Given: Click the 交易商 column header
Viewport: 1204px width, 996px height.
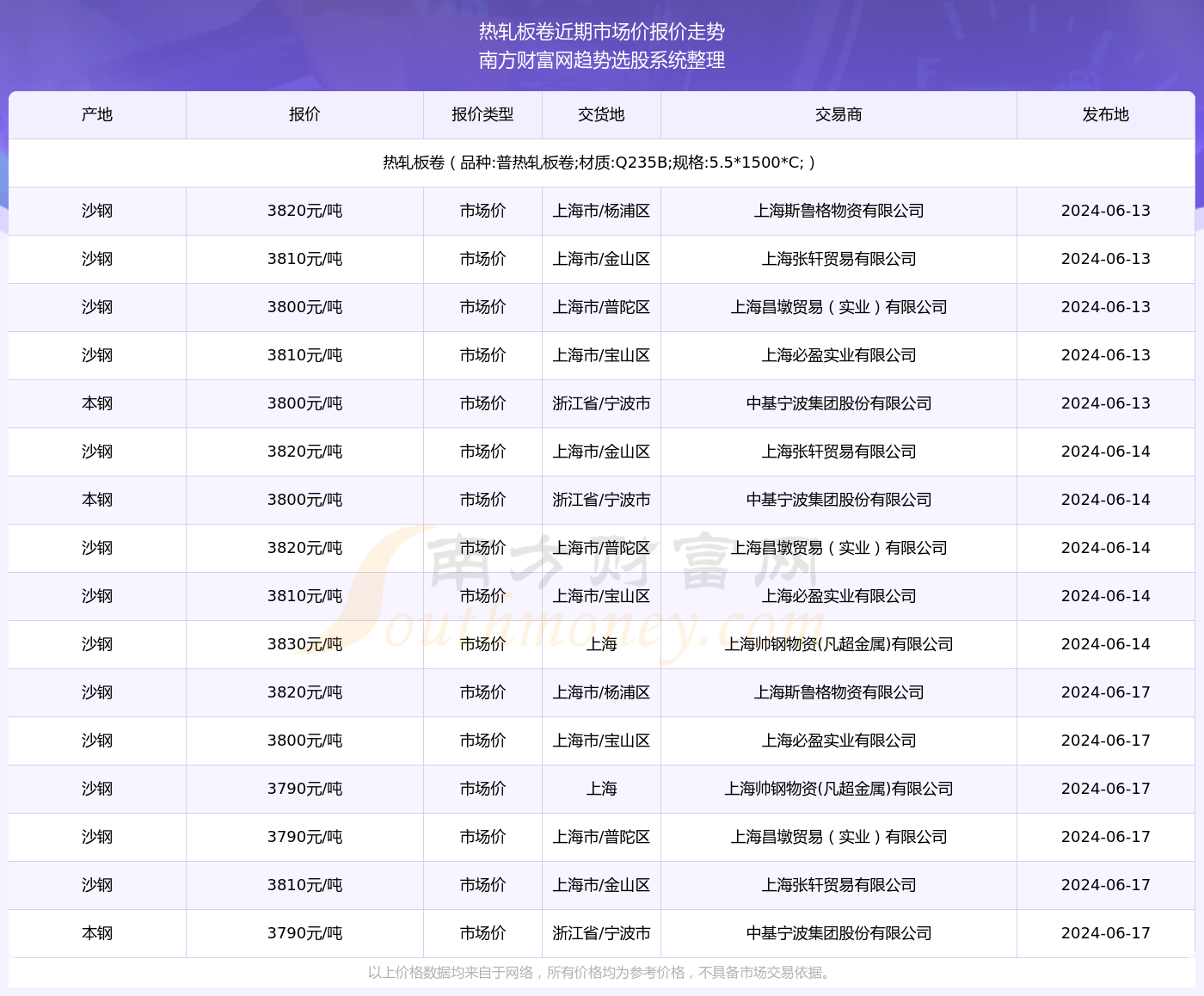Looking at the screenshot, I should [838, 114].
